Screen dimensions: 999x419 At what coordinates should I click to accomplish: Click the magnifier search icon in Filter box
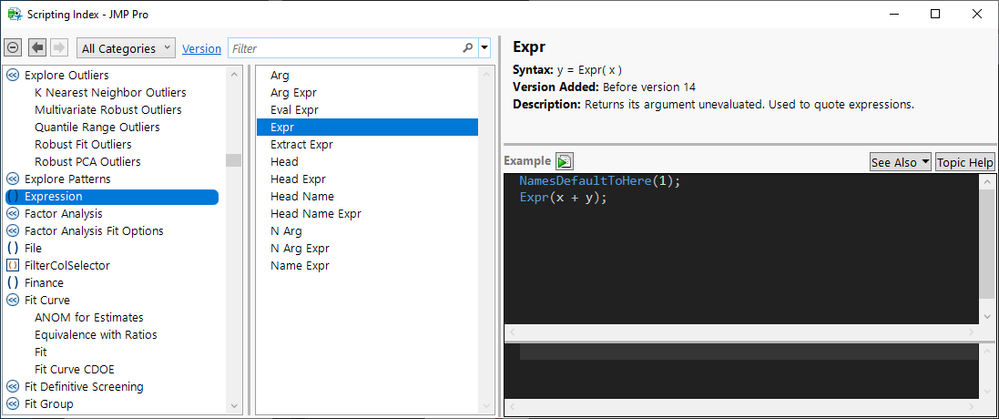[468, 48]
